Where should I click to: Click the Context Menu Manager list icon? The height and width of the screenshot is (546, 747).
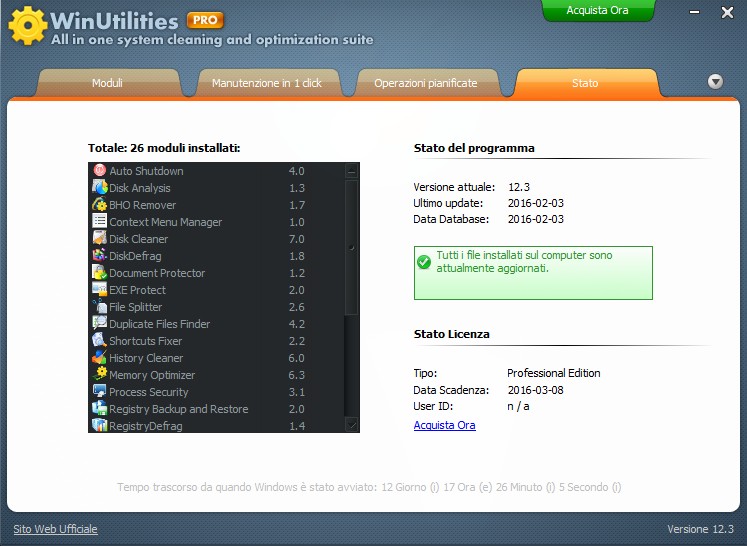100,221
